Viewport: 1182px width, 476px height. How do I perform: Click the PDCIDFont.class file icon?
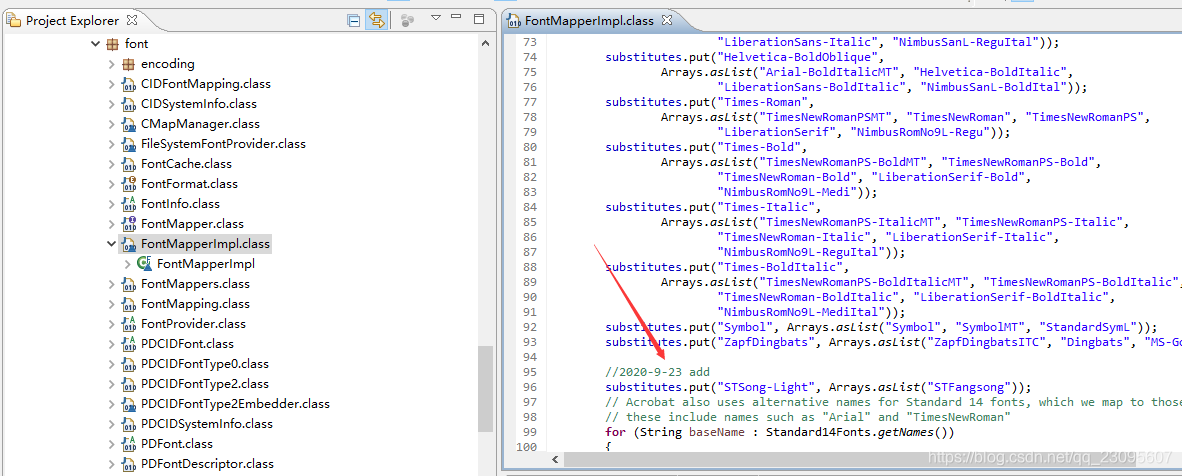pos(129,344)
